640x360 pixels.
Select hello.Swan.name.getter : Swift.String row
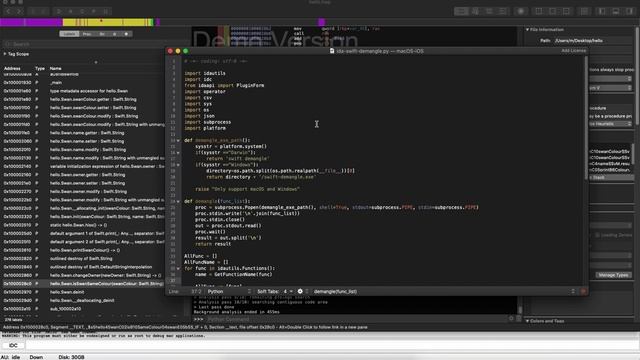click(x=84, y=133)
